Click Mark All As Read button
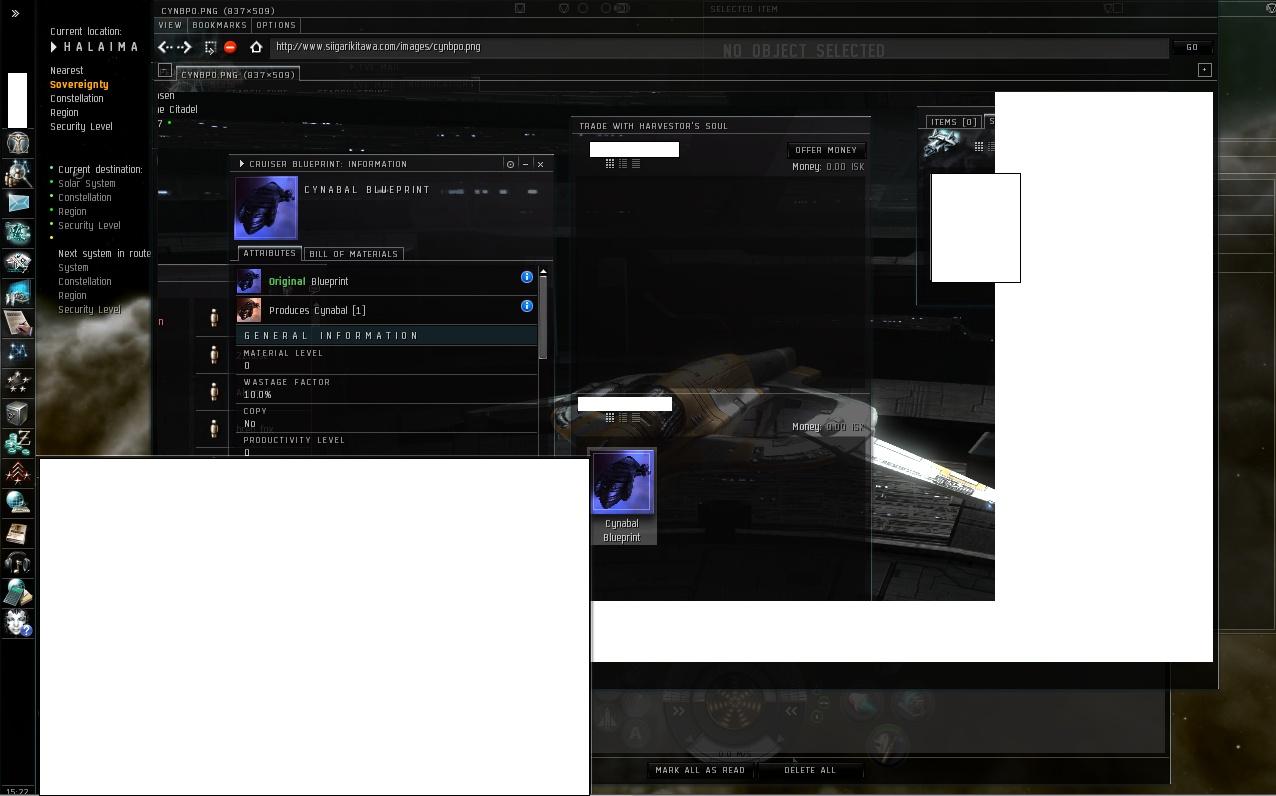This screenshot has height=796, width=1276. coord(700,770)
